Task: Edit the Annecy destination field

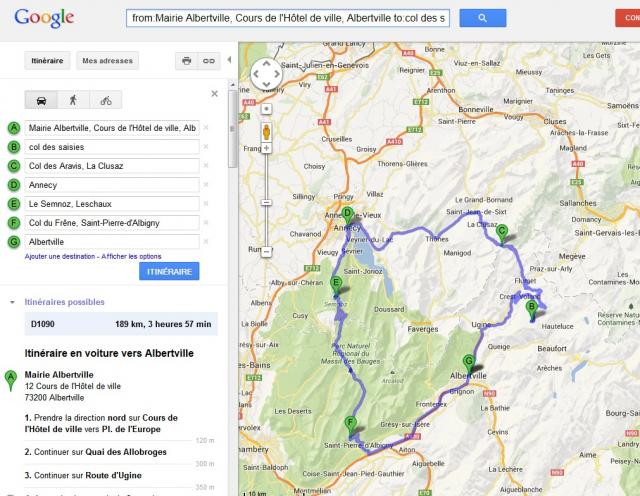Action: point(112,185)
